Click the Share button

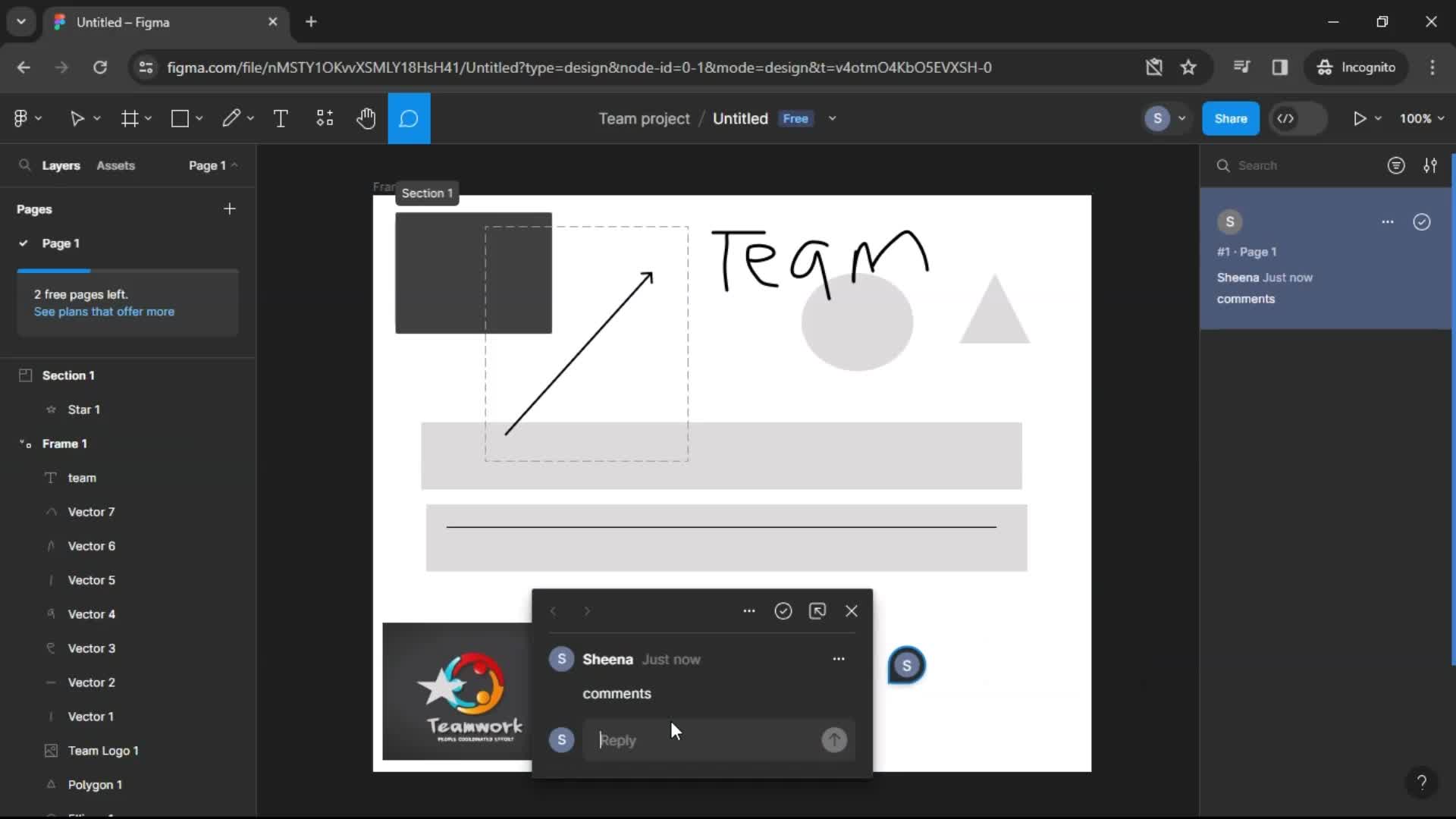click(1231, 118)
